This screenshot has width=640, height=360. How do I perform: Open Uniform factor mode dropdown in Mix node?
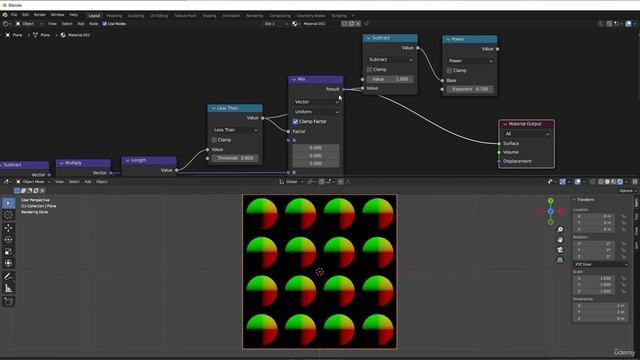(316, 112)
